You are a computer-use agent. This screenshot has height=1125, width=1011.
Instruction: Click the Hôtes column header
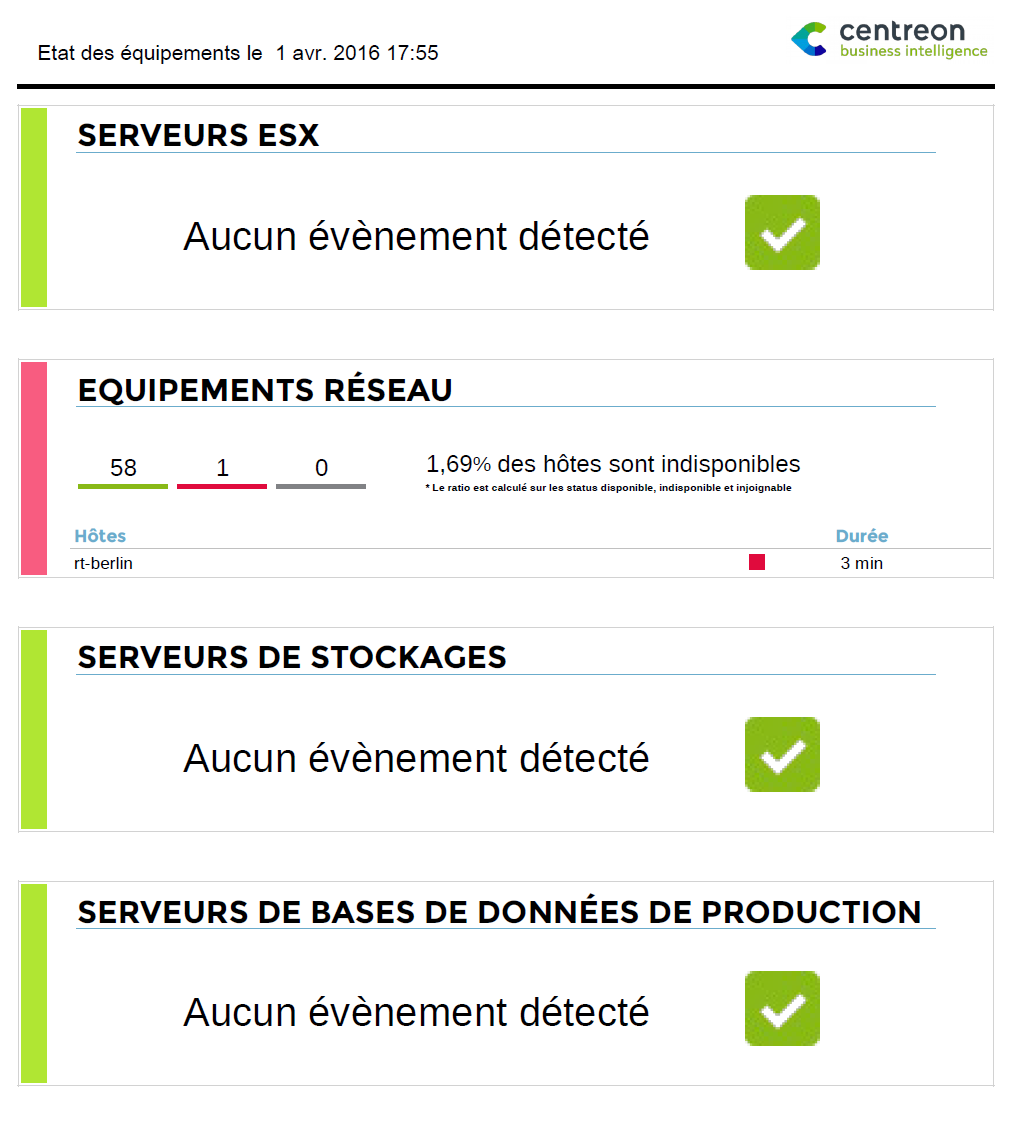[100, 536]
